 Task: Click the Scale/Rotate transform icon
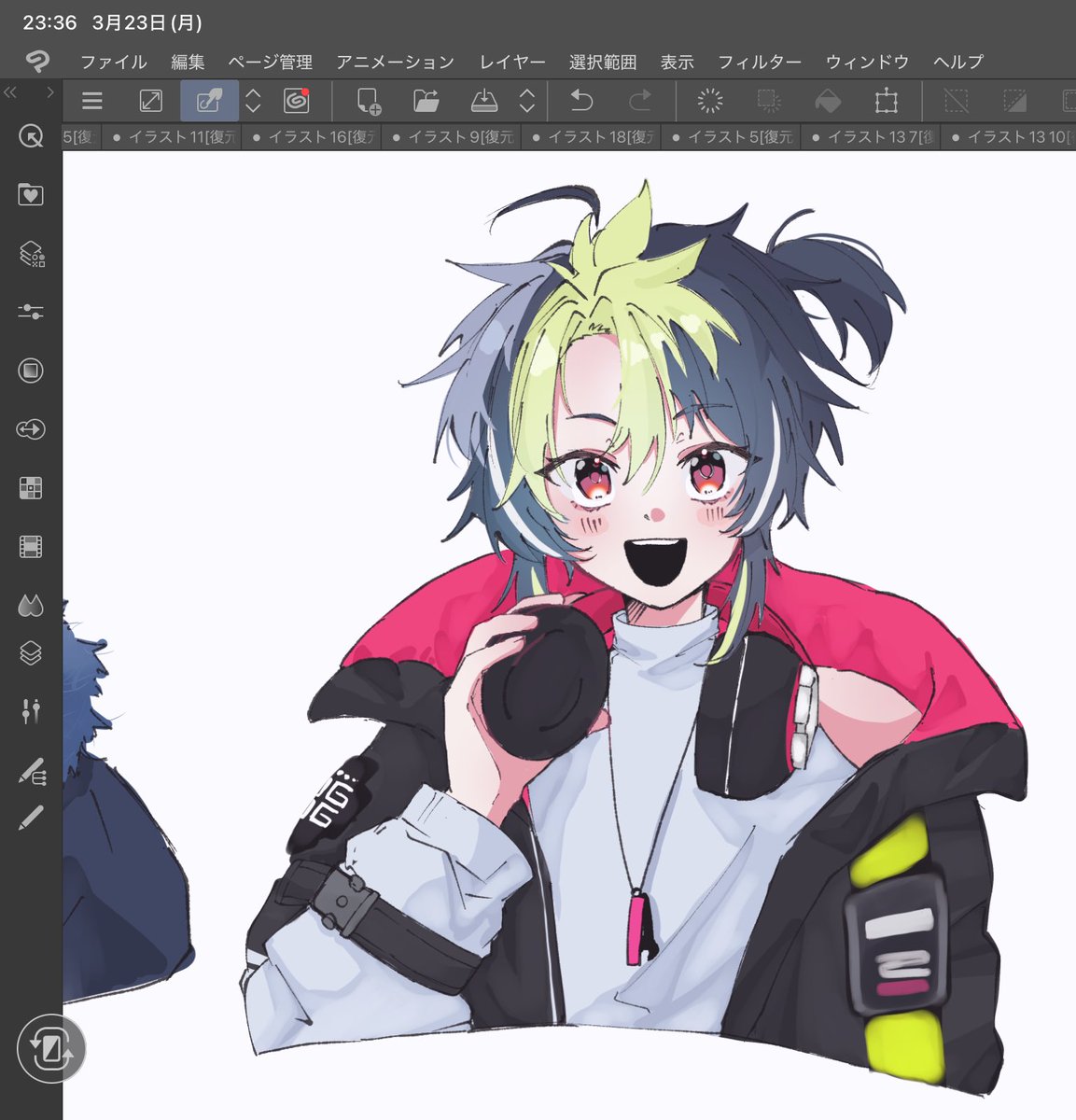click(886, 101)
